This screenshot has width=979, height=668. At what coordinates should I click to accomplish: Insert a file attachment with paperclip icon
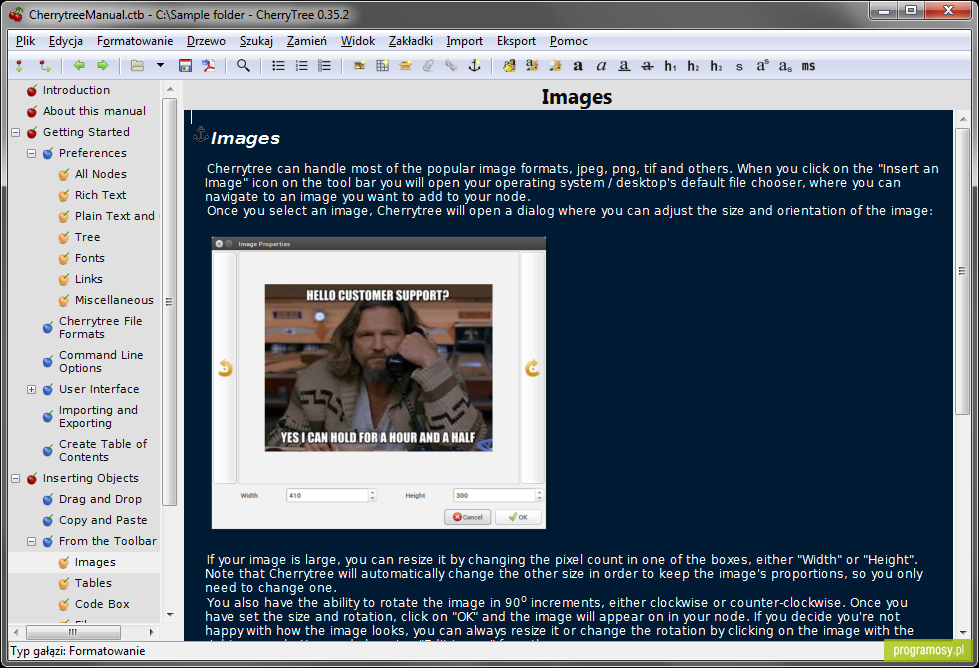[428, 66]
